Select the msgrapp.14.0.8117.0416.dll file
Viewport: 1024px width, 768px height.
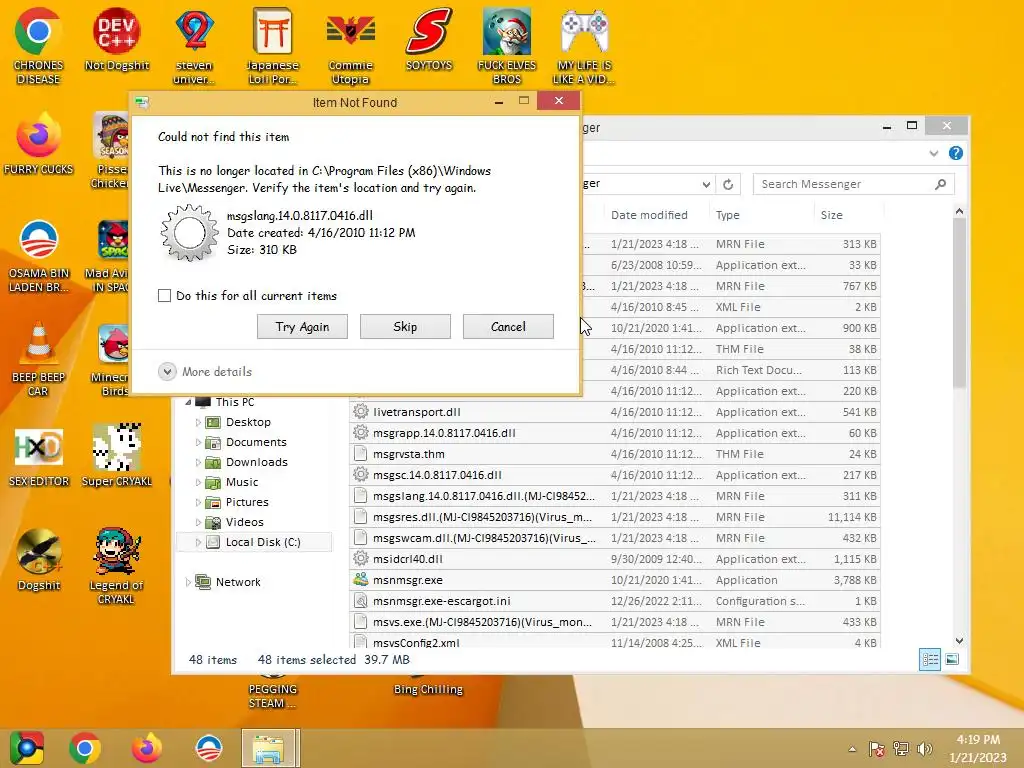click(x=615, y=433)
